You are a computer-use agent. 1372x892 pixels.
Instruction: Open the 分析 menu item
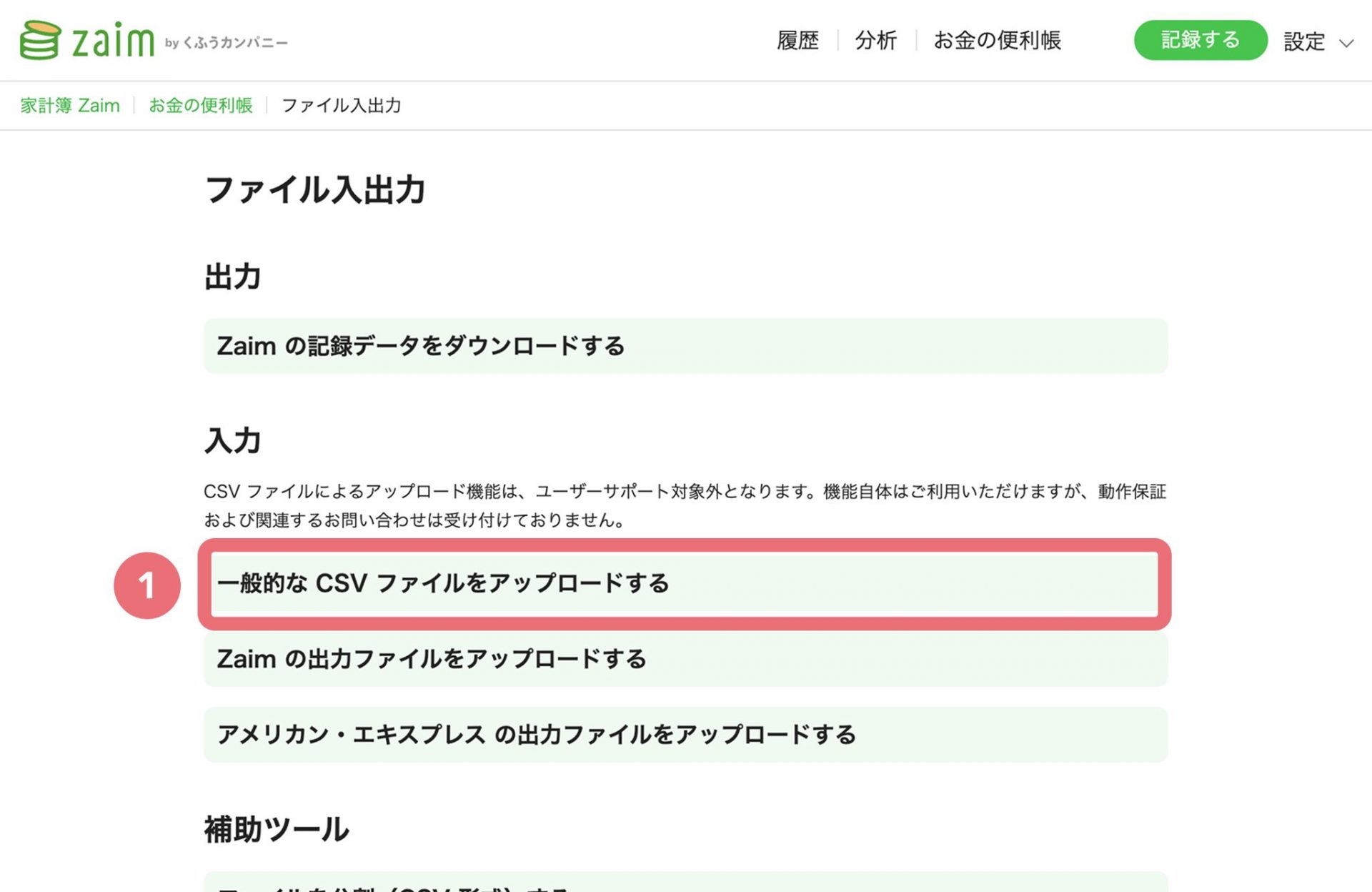[x=876, y=41]
